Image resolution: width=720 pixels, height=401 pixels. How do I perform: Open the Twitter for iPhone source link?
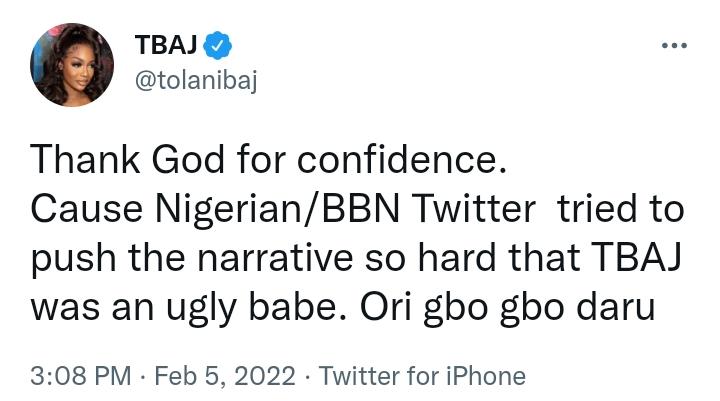(x=420, y=376)
